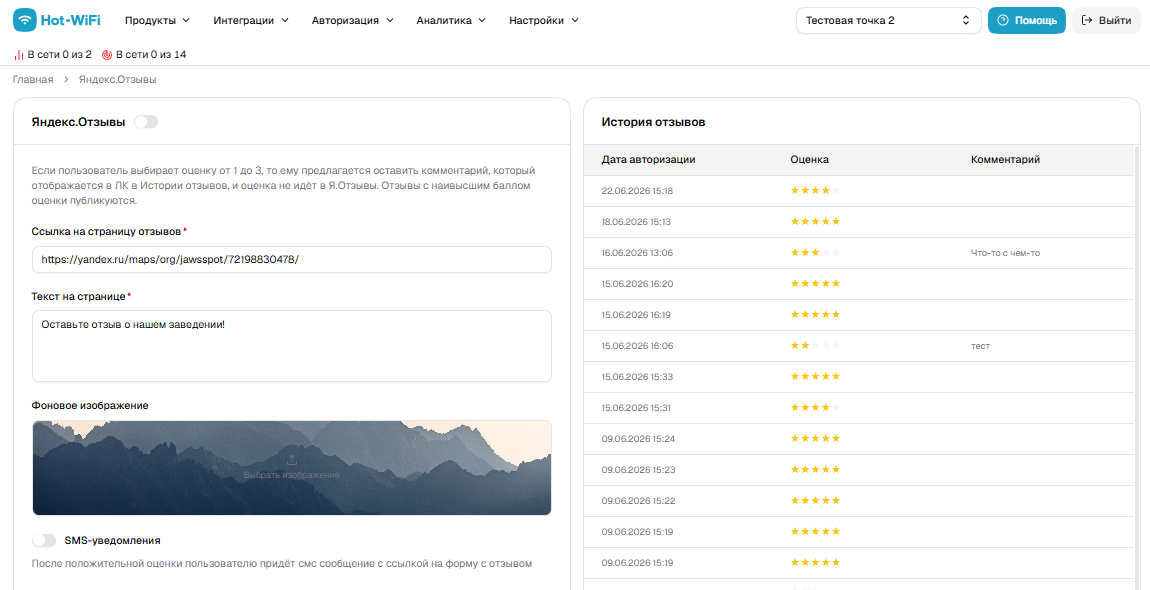1150x590 pixels.
Task: Click the review history scrollbar
Action: (x=1137, y=367)
